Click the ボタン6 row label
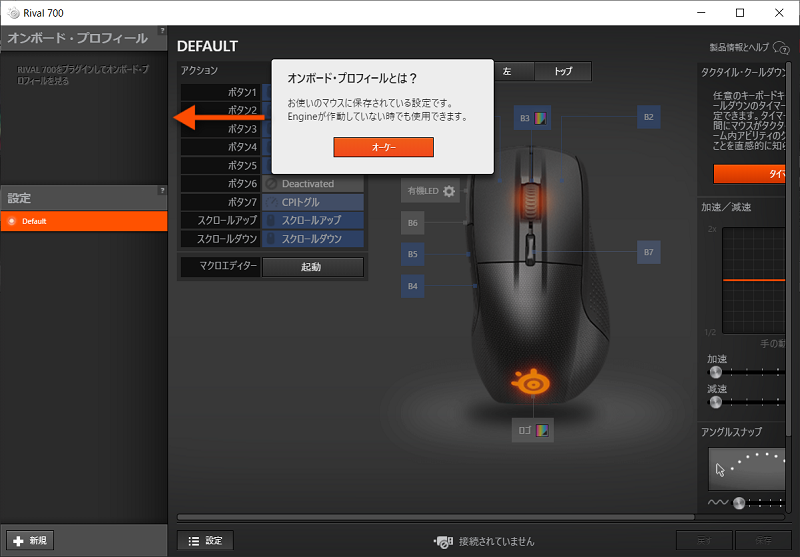 tap(220, 184)
